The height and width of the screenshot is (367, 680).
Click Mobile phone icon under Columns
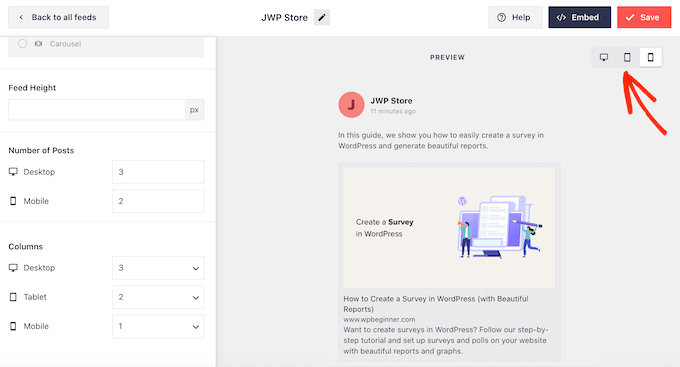[13, 326]
